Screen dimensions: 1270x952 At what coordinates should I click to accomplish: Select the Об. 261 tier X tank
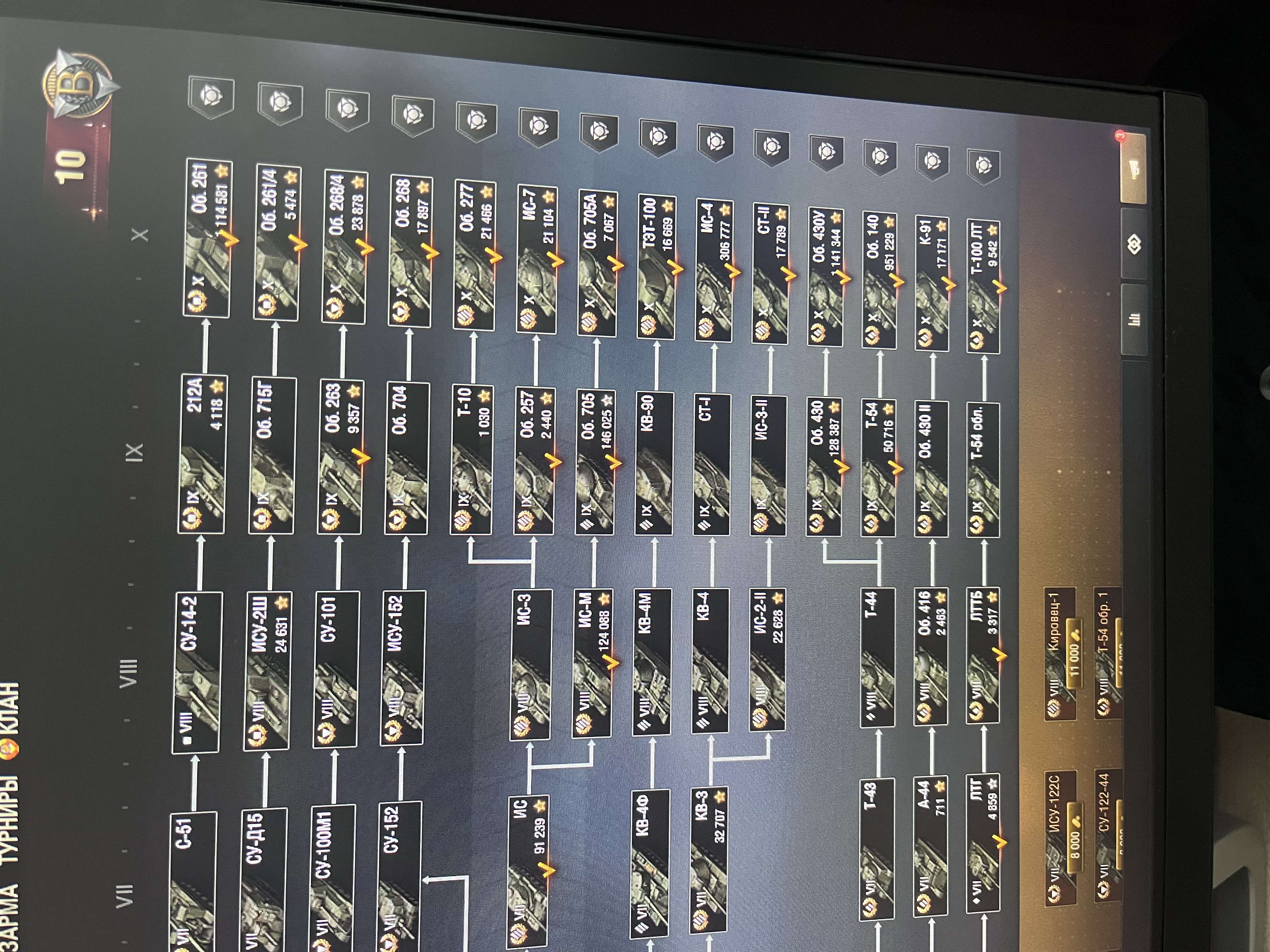[x=209, y=238]
